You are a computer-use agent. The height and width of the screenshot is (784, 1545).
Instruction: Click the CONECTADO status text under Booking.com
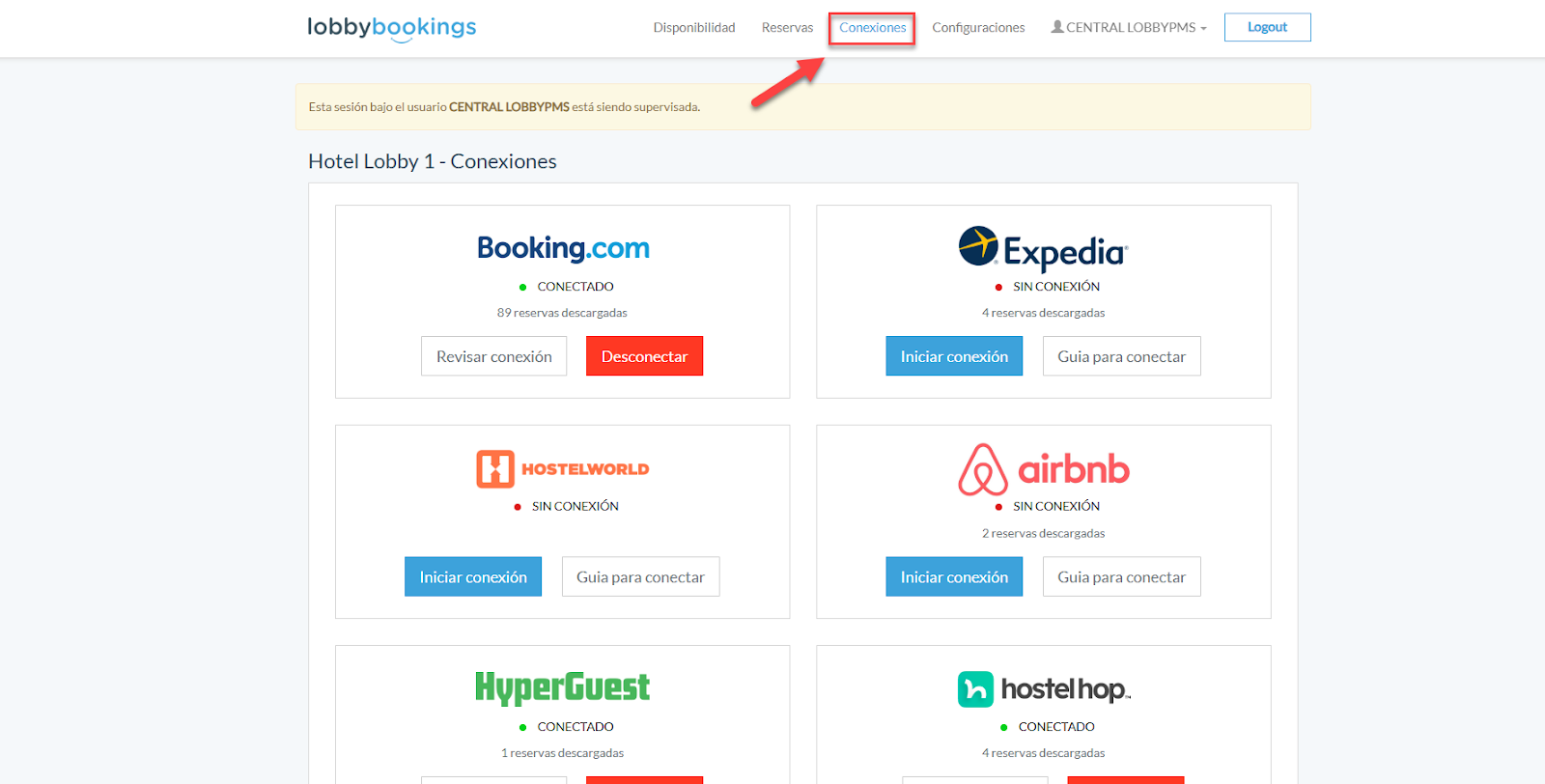point(576,287)
